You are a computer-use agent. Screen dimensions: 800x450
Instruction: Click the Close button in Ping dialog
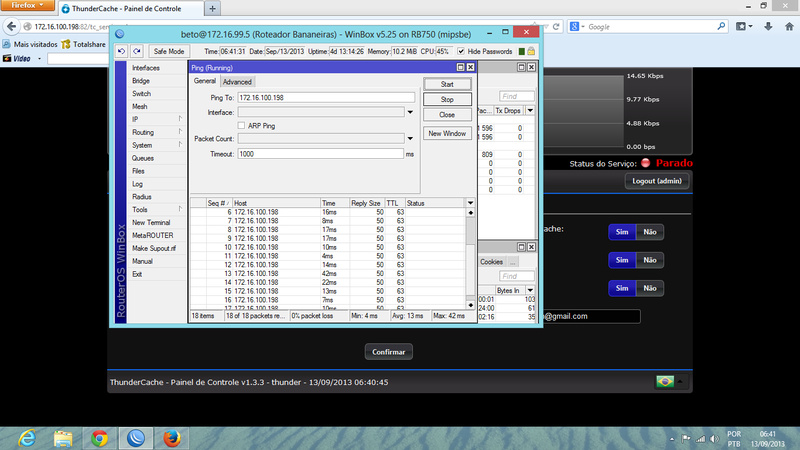coord(447,115)
